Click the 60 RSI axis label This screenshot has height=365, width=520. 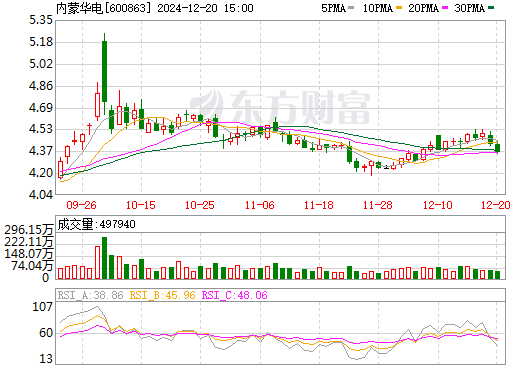pyautogui.click(x=46, y=333)
